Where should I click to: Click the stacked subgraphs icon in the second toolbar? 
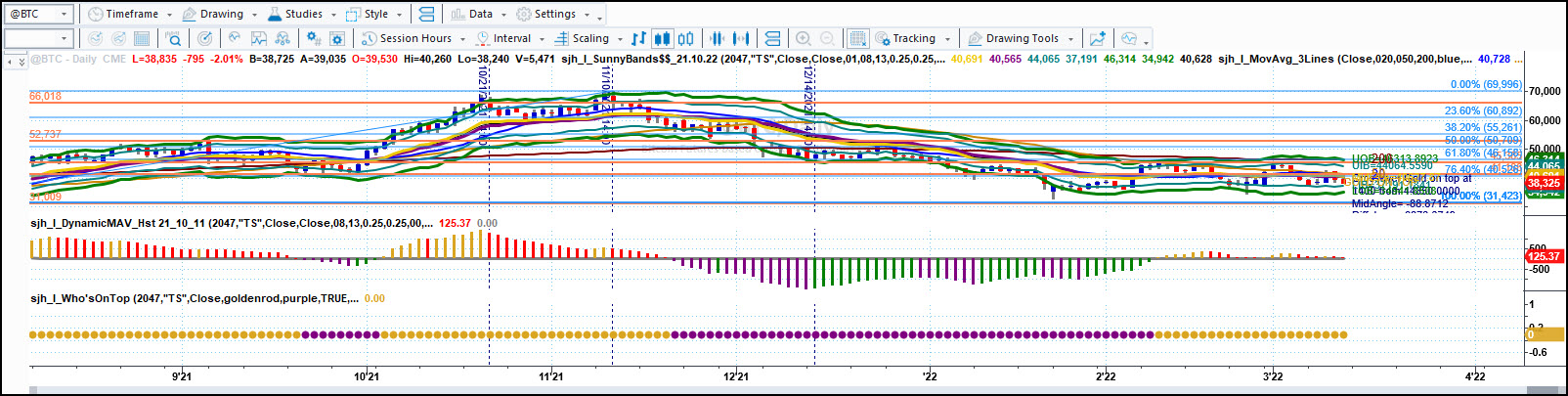pos(772,38)
